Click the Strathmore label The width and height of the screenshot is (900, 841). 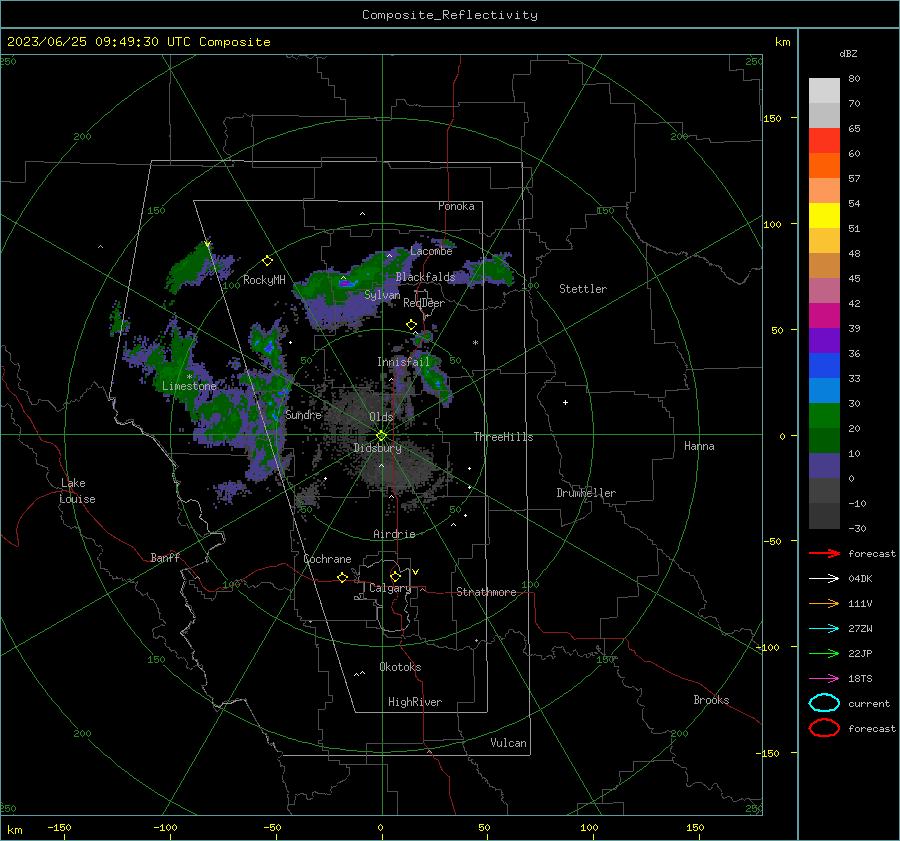pos(486,592)
